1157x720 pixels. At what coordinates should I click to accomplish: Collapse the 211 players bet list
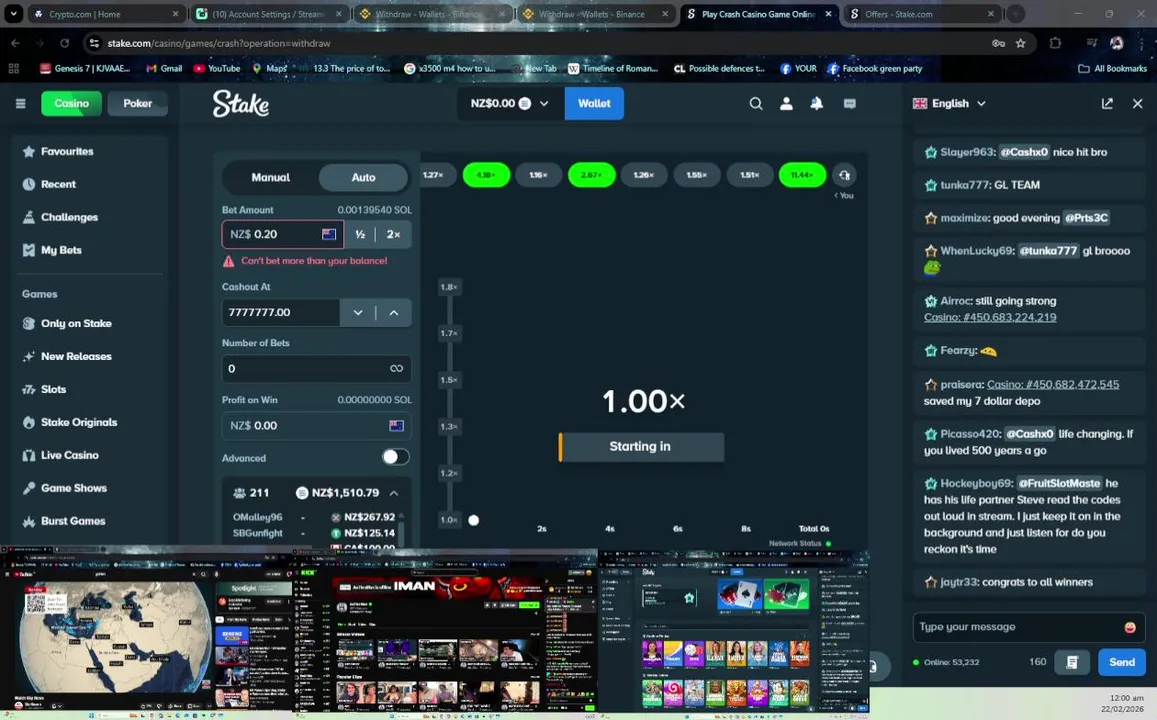pos(394,493)
